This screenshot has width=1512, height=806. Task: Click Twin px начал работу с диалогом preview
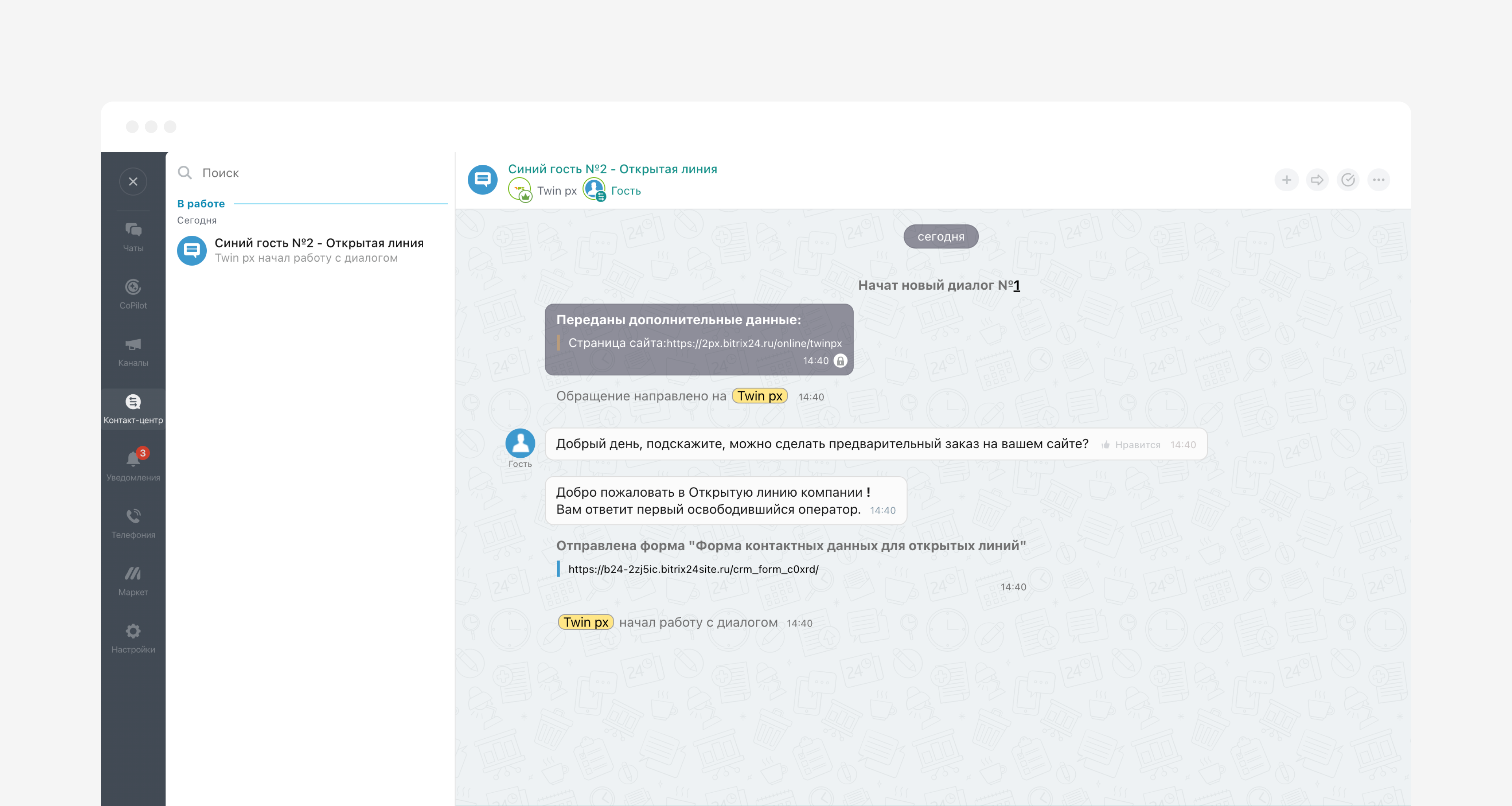[306, 258]
